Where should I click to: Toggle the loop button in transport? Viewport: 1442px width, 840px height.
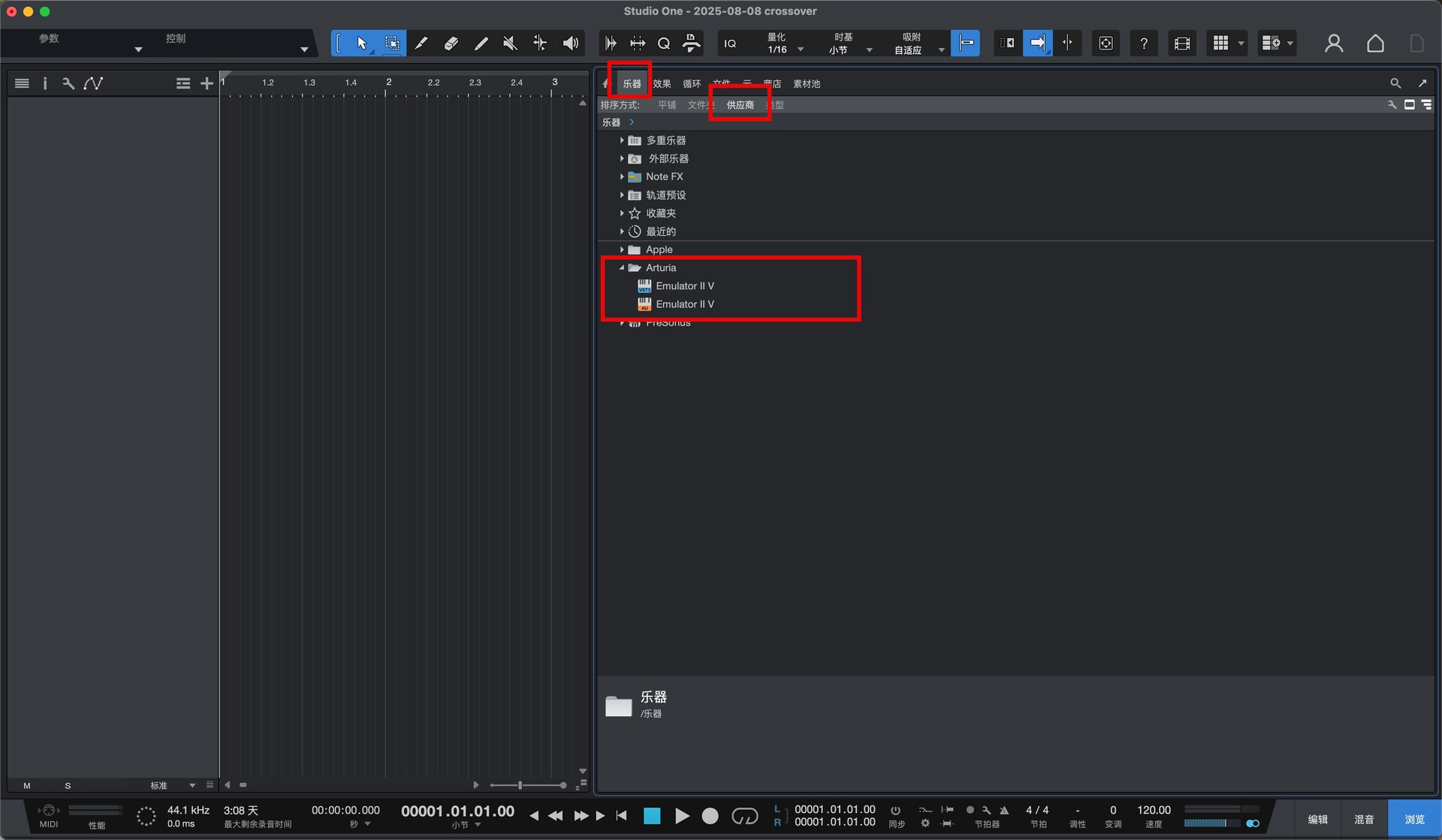coord(744,816)
